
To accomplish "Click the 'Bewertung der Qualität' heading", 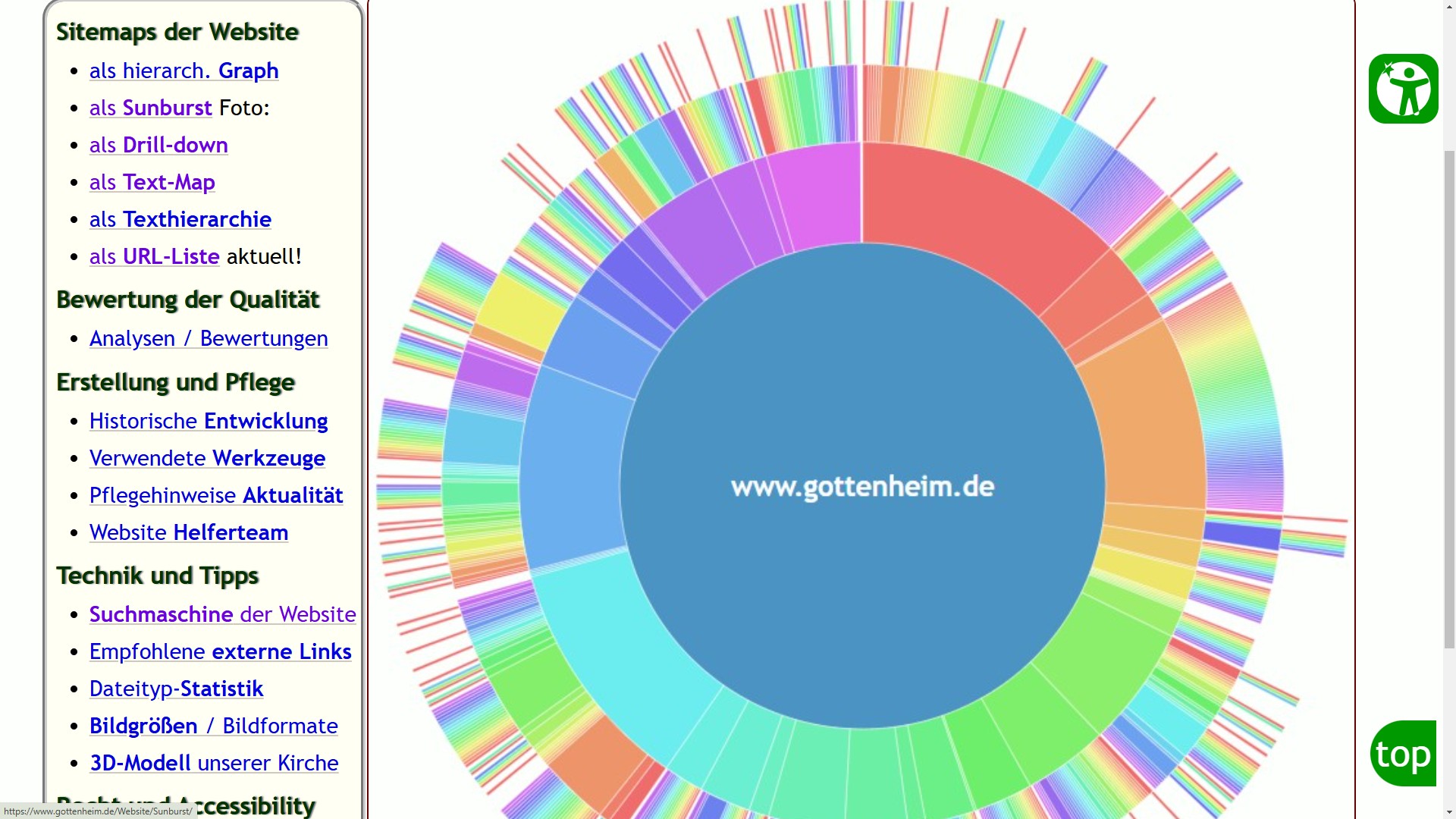I will [x=188, y=300].
